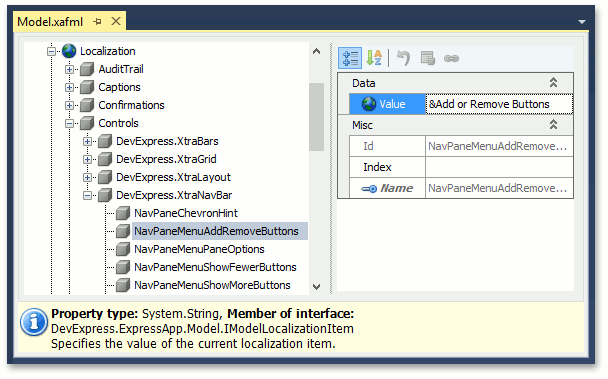Click the NavPaneChevronHint cube icon
The image size is (608, 379).
pyautogui.click(x=123, y=213)
